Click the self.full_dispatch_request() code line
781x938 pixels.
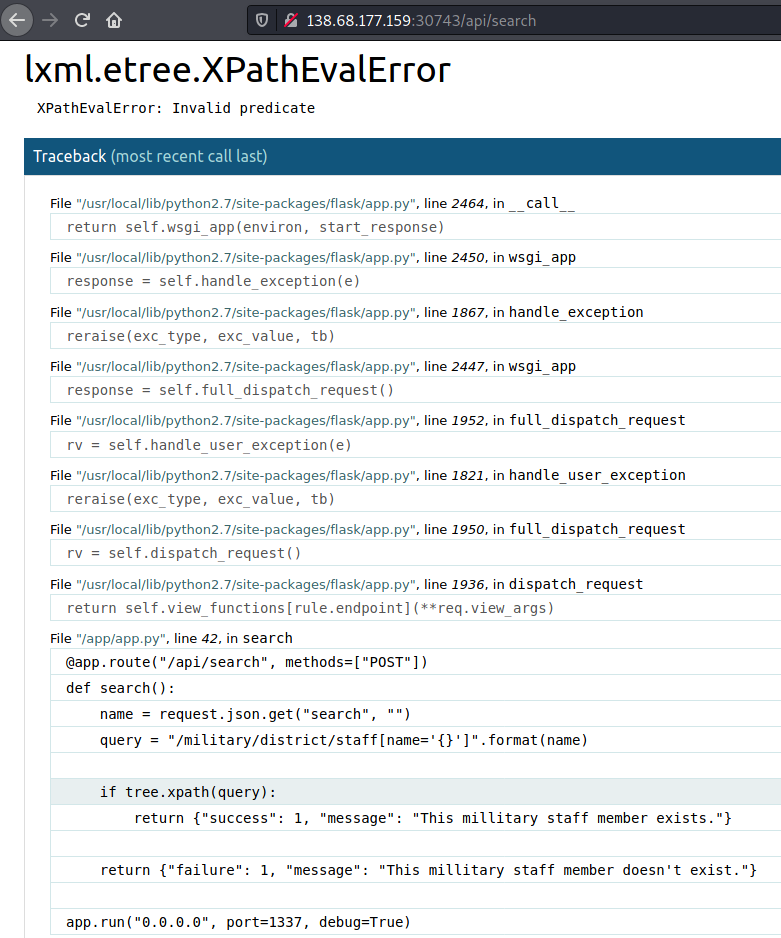[416, 391]
